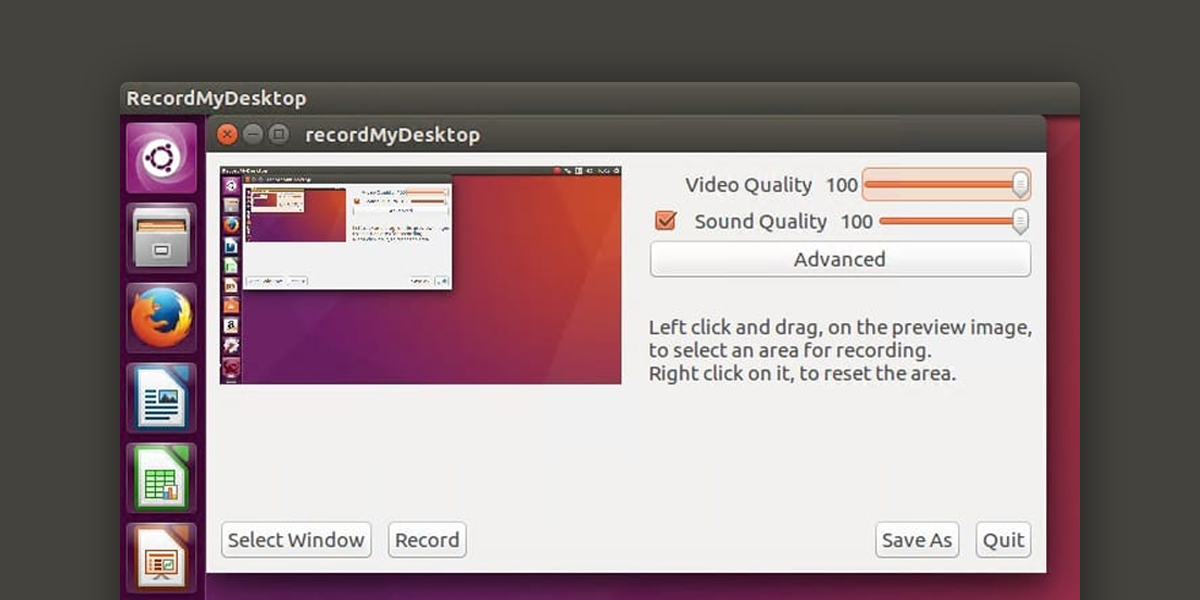The height and width of the screenshot is (600, 1200).
Task: Maximize the recordMyDesktop window
Action: (279, 134)
